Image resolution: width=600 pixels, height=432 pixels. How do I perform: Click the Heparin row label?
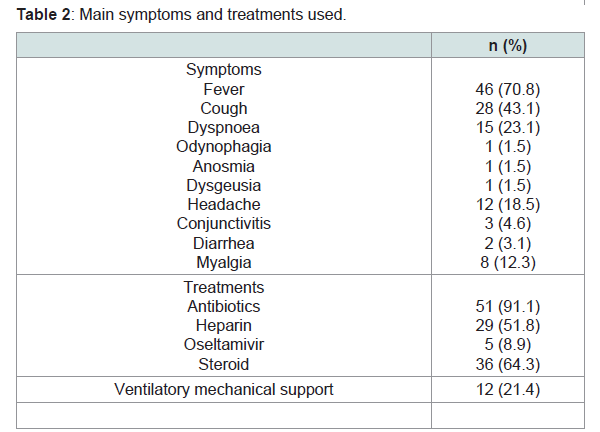pyautogui.click(x=224, y=326)
